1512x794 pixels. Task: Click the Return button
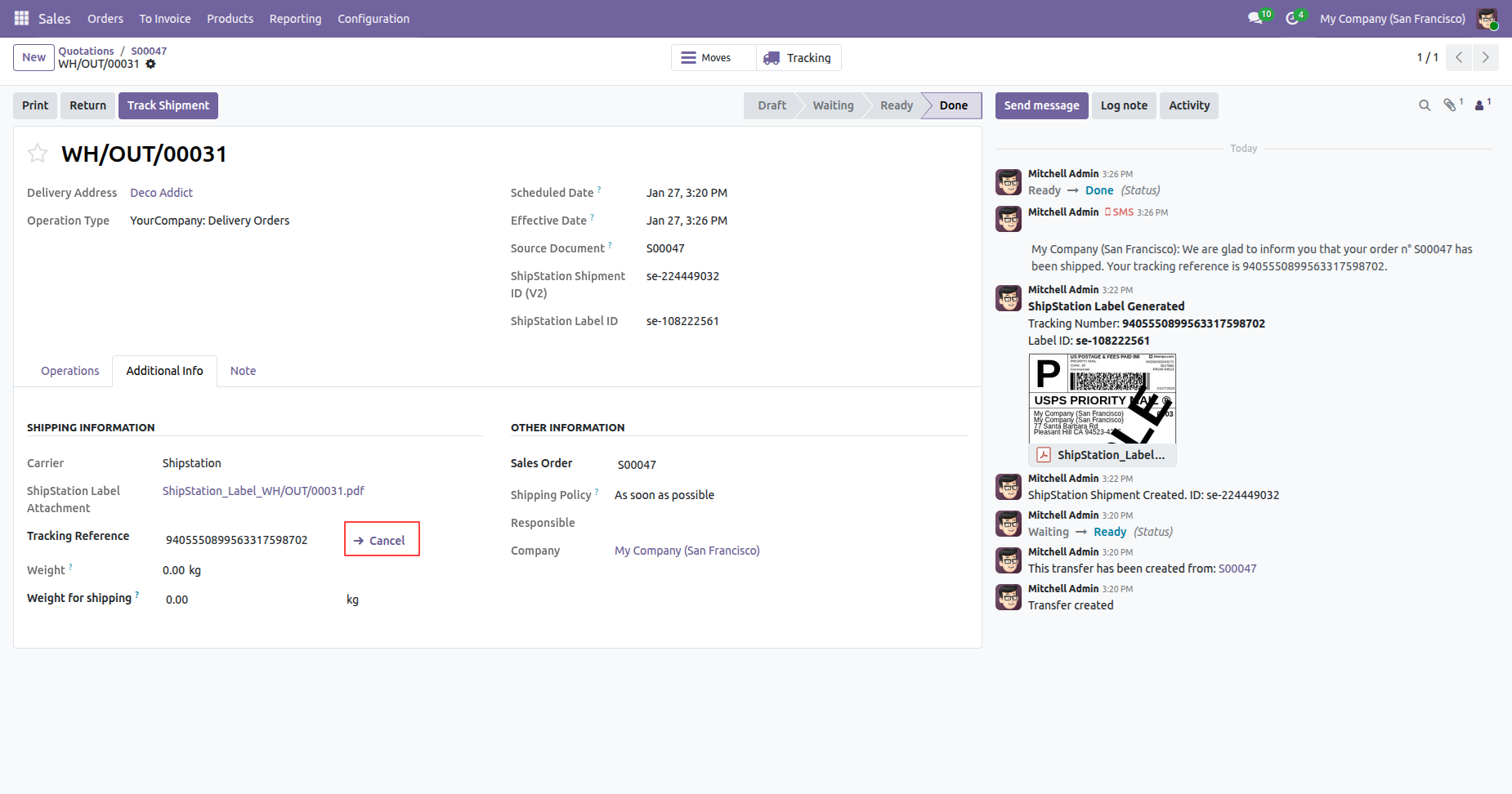click(87, 105)
